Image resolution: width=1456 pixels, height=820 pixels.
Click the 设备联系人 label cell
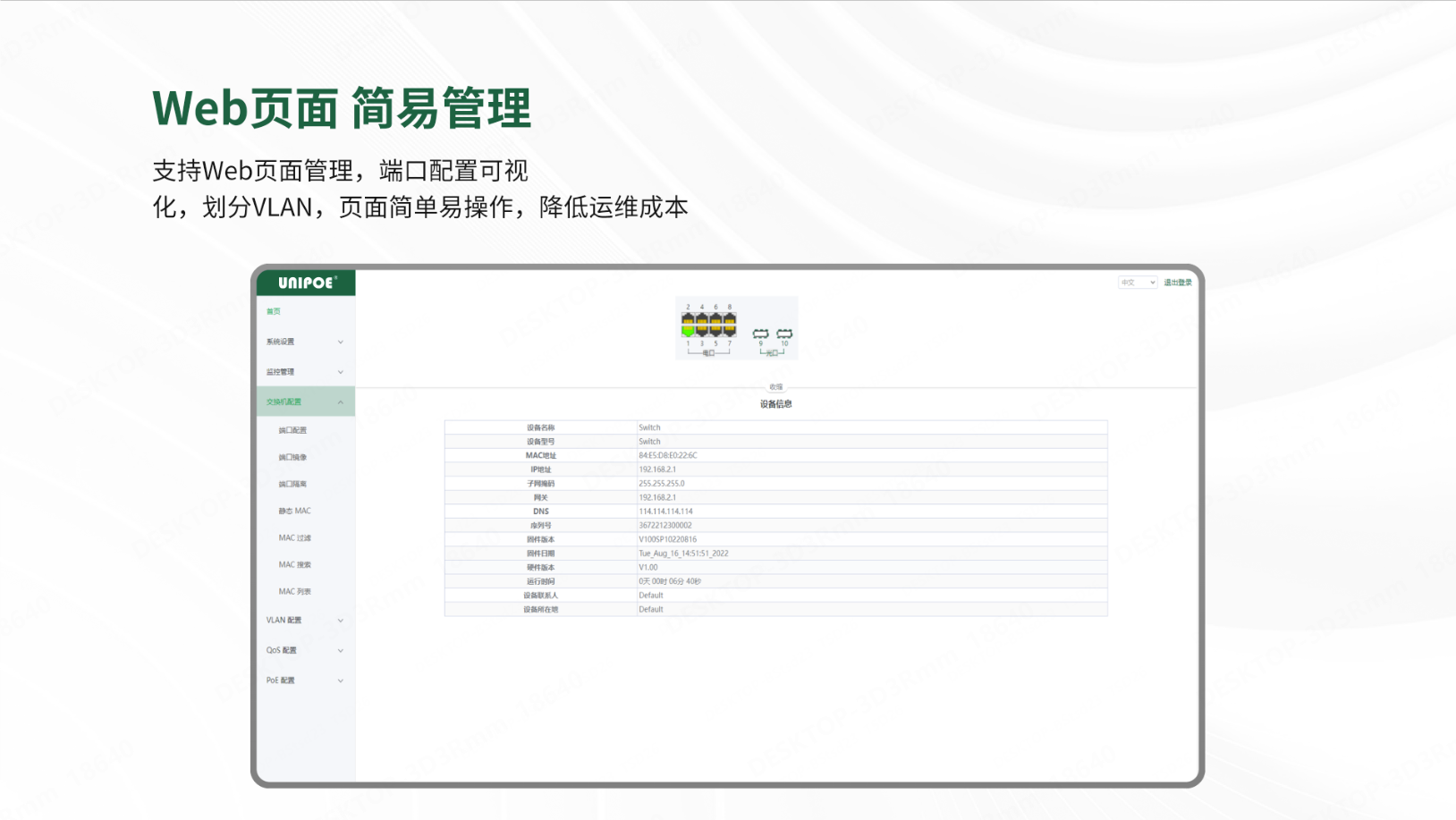point(541,595)
